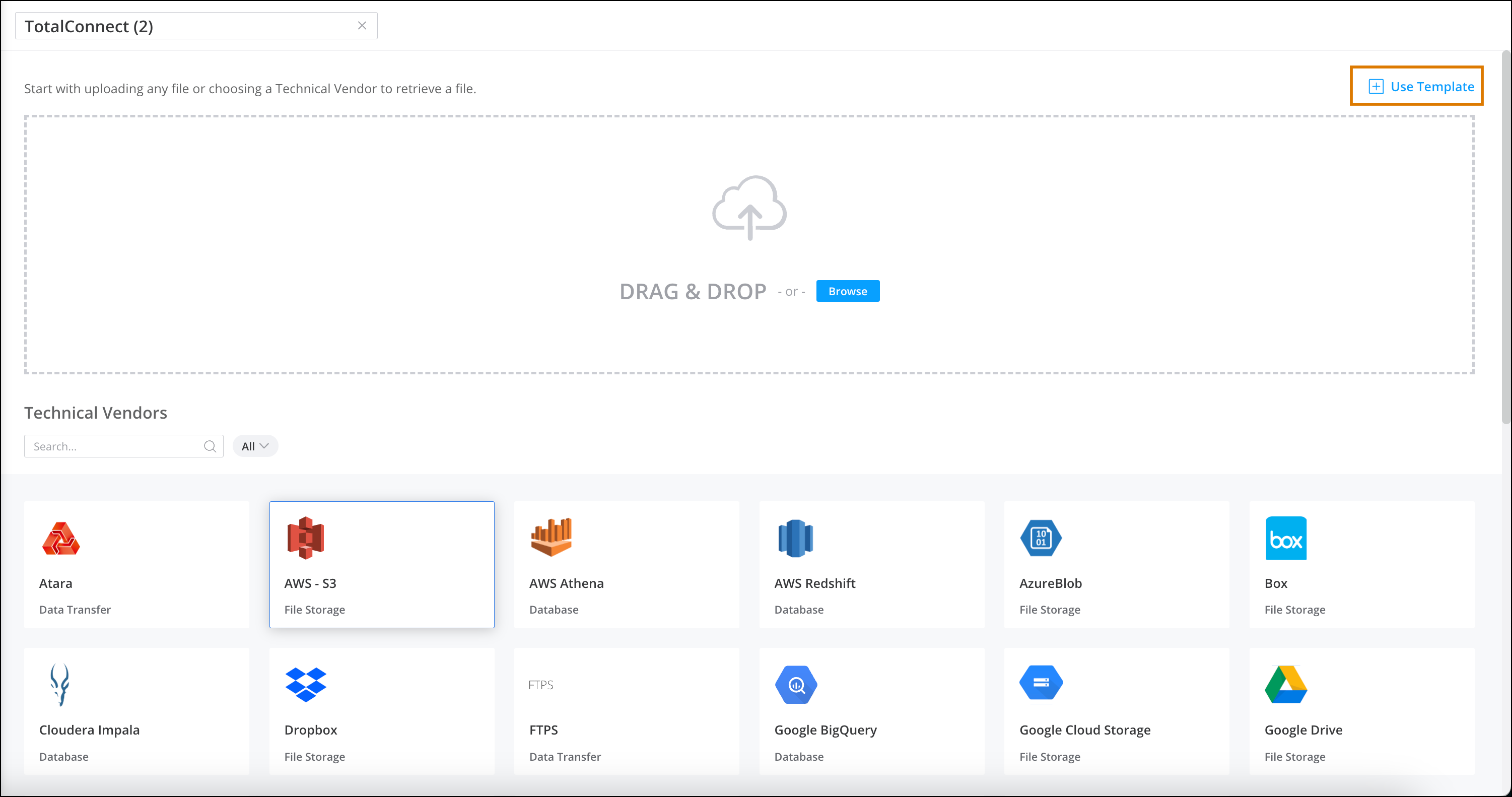Screen dimensions: 1512x797
Task: Click the AzureBlob name text
Action: pyautogui.click(x=1050, y=583)
